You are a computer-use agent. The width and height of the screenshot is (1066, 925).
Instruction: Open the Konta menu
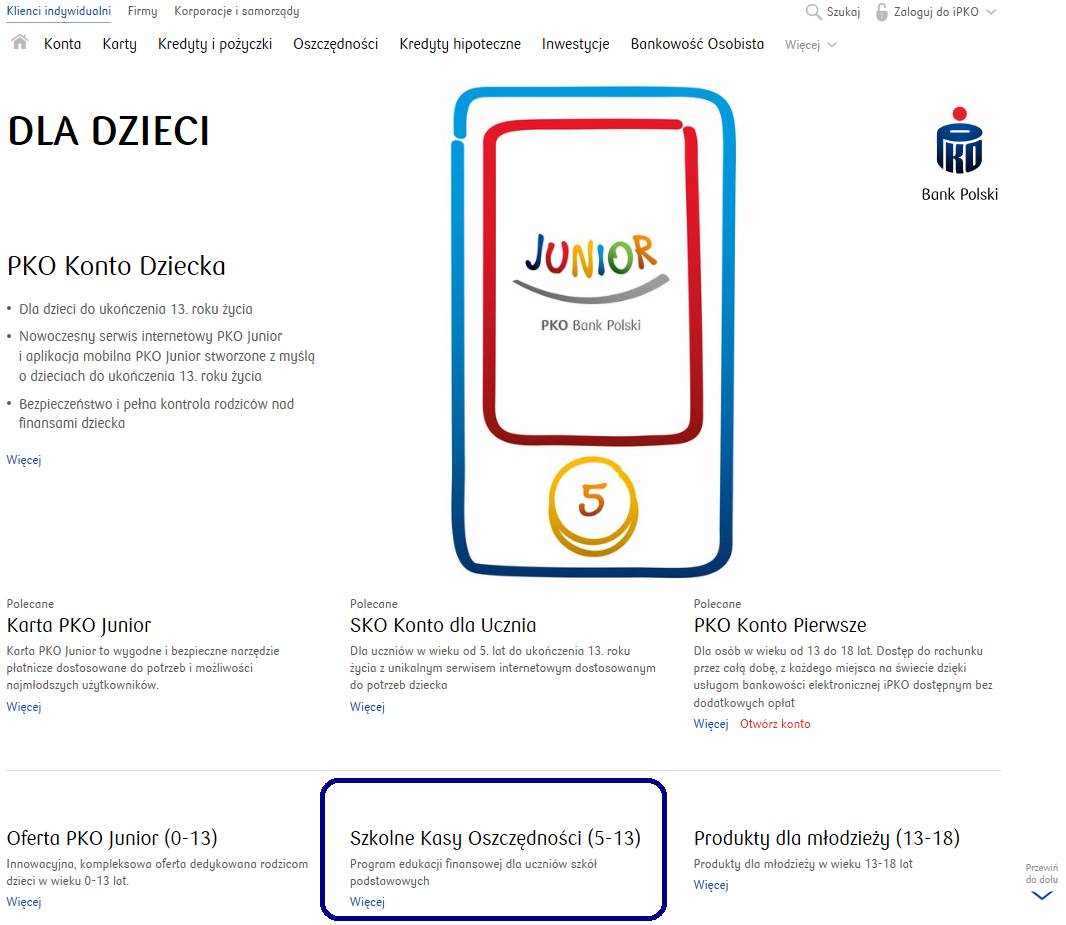click(x=63, y=44)
